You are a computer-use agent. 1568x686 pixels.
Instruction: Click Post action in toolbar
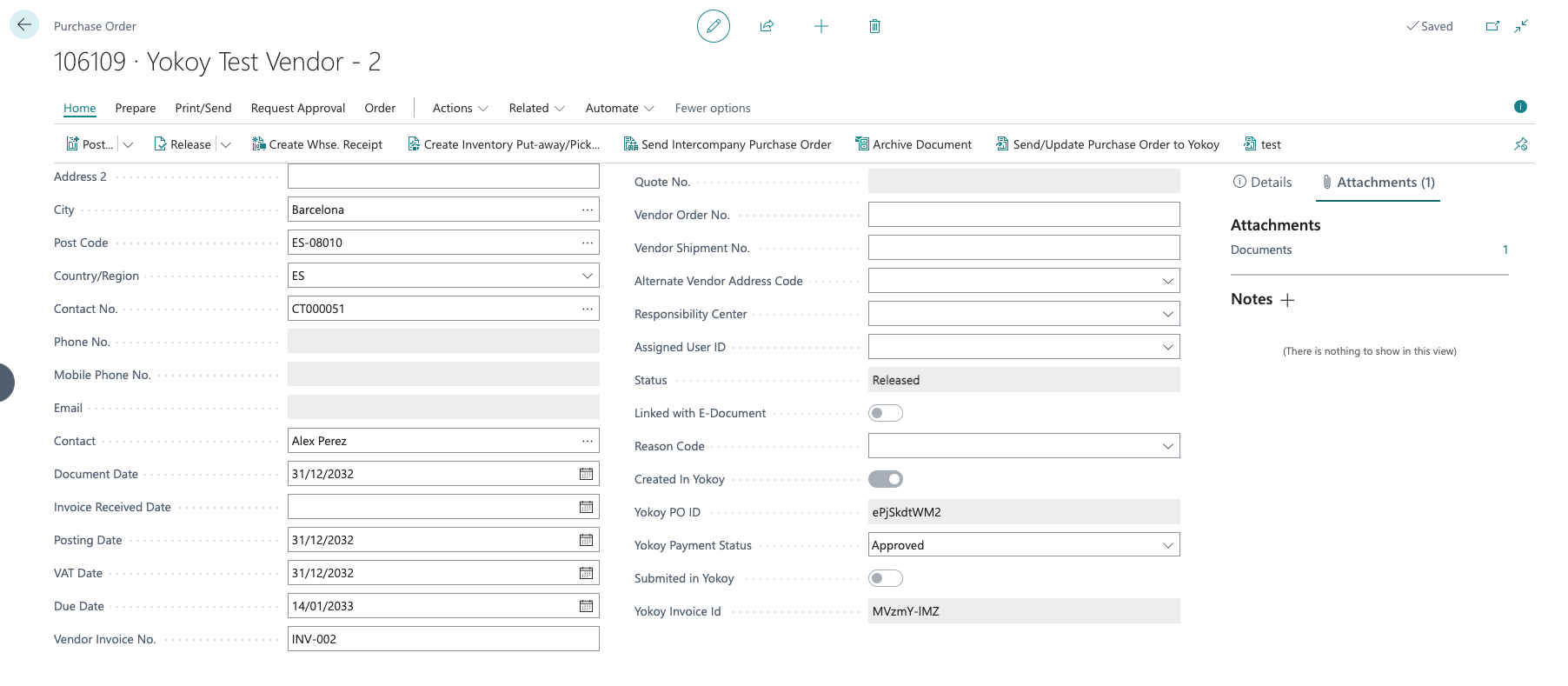(x=90, y=144)
